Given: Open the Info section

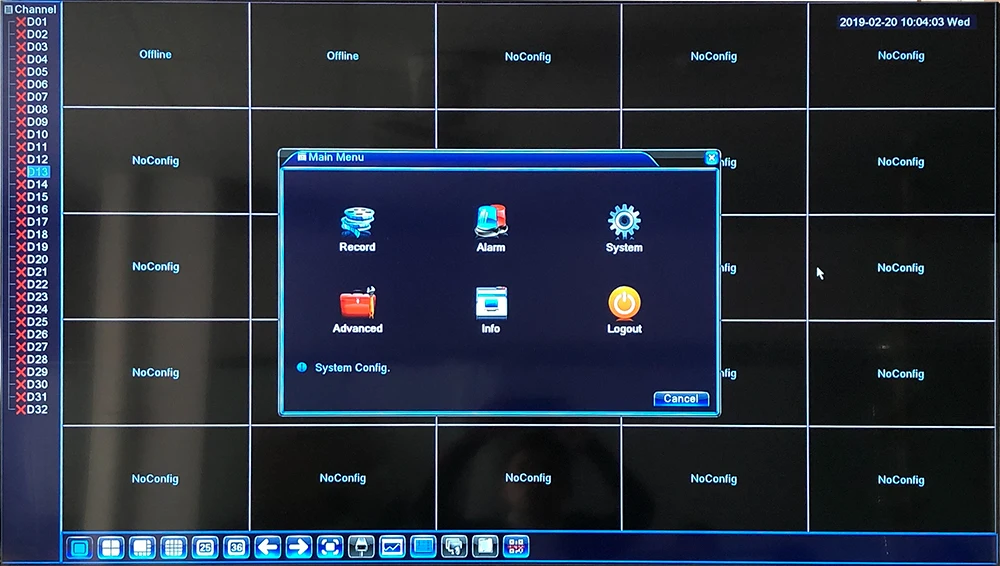Looking at the screenshot, I should point(490,311).
